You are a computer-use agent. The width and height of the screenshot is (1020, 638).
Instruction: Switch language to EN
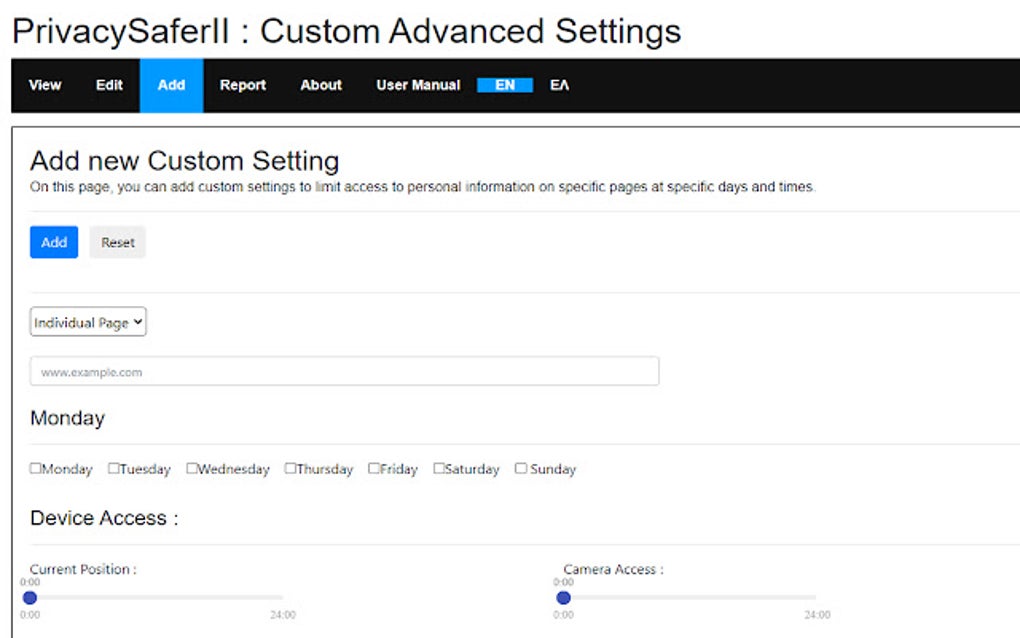point(505,85)
